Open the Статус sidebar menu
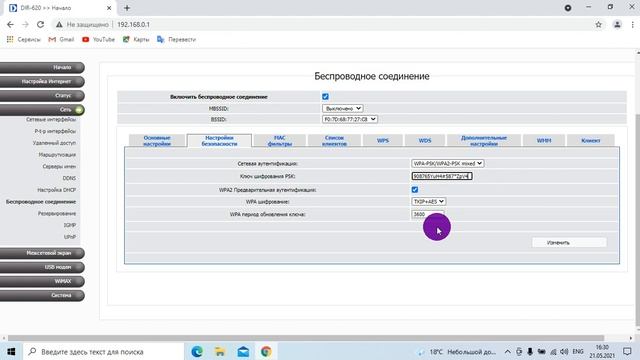 pyautogui.click(x=42, y=96)
